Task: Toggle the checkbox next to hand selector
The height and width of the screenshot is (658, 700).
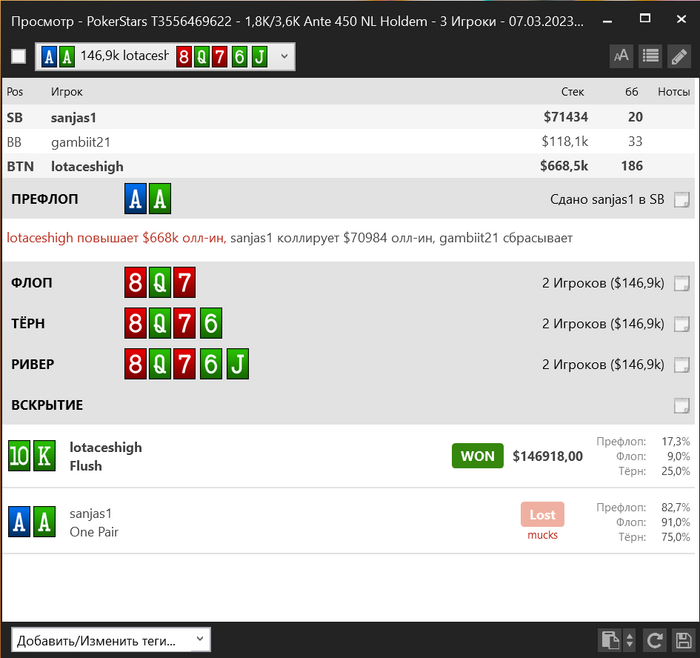Action: click(18, 56)
